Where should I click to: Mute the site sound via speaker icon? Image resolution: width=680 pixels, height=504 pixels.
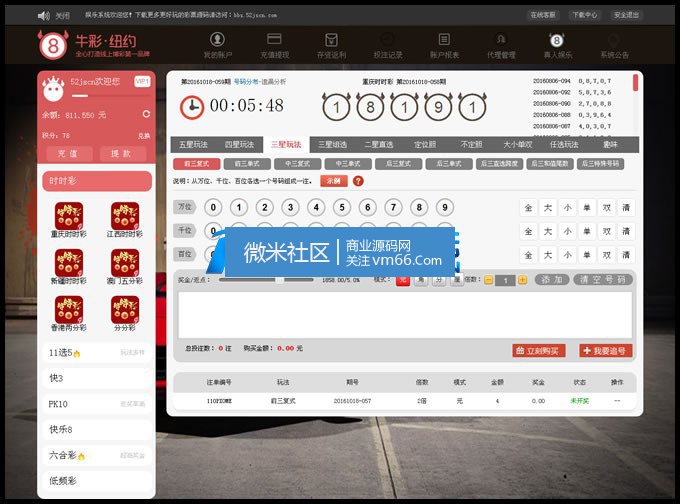click(43, 16)
